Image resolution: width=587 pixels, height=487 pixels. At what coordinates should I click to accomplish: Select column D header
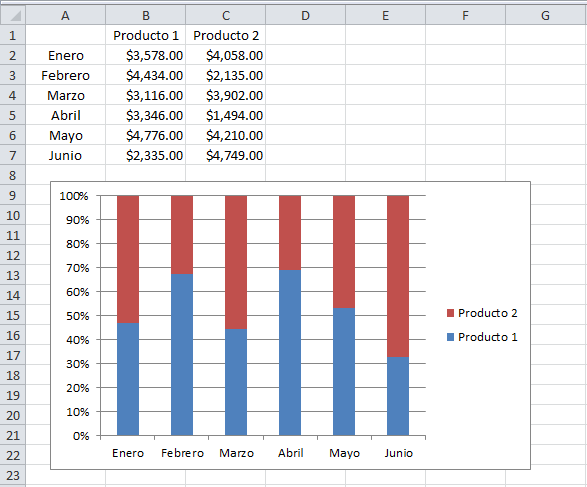coord(305,15)
